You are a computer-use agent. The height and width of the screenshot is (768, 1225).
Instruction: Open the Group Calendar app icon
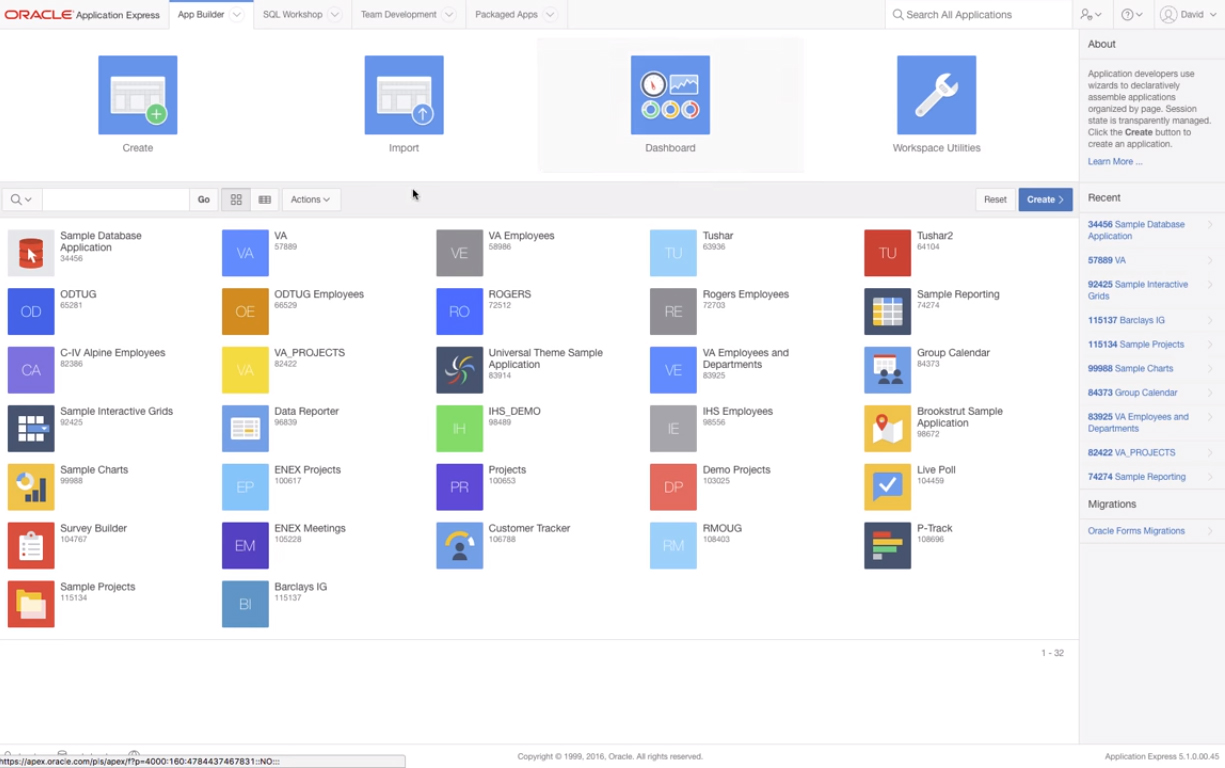(x=887, y=370)
